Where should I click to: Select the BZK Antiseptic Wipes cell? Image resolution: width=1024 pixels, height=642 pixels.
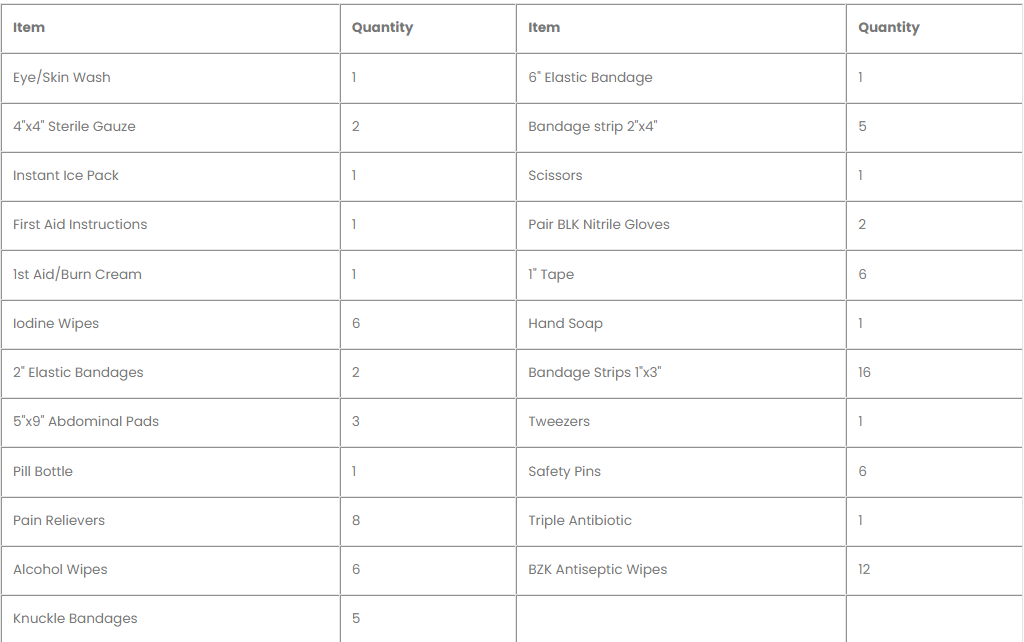(x=597, y=569)
